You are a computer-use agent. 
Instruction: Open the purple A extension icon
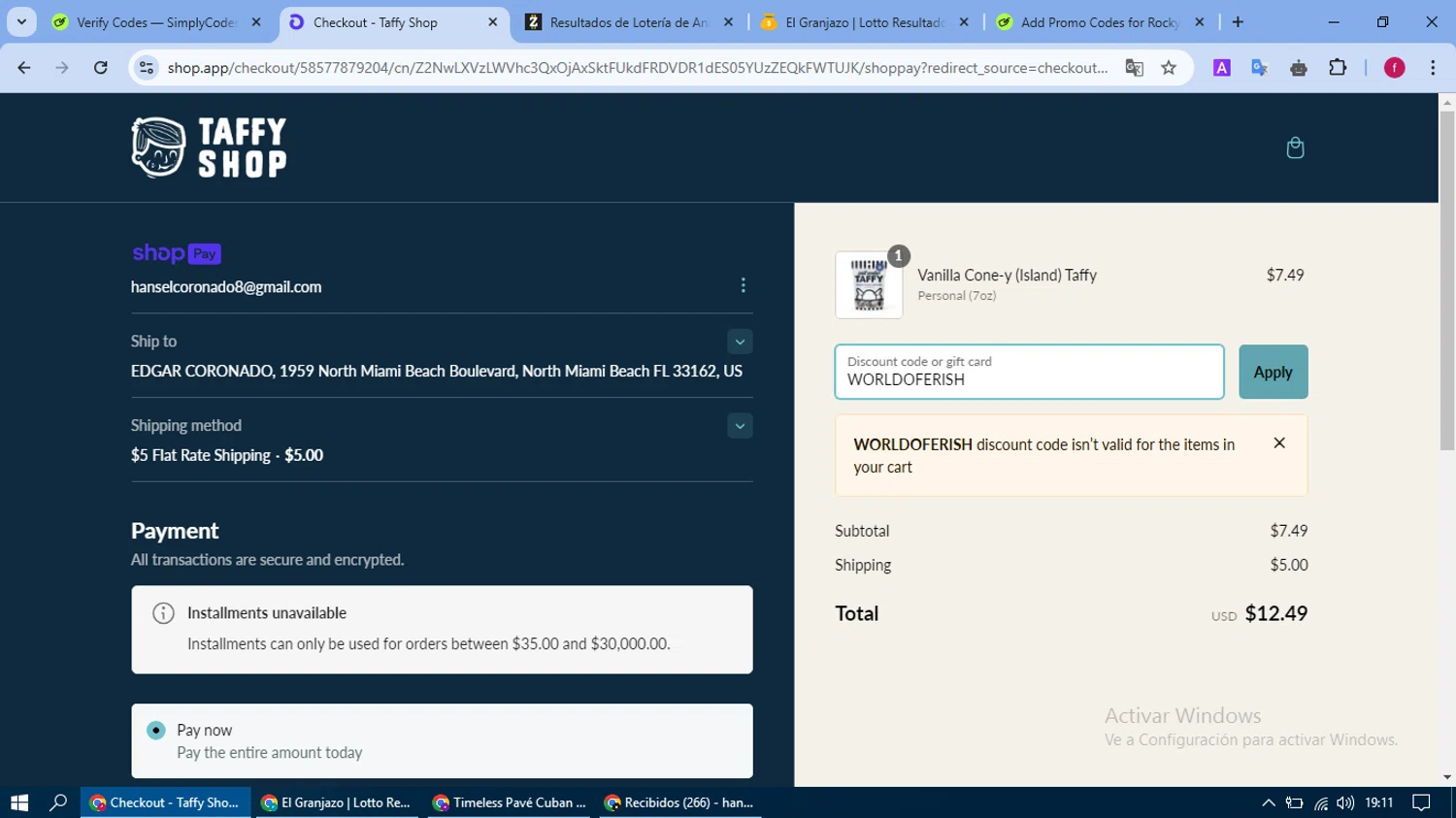click(1222, 68)
